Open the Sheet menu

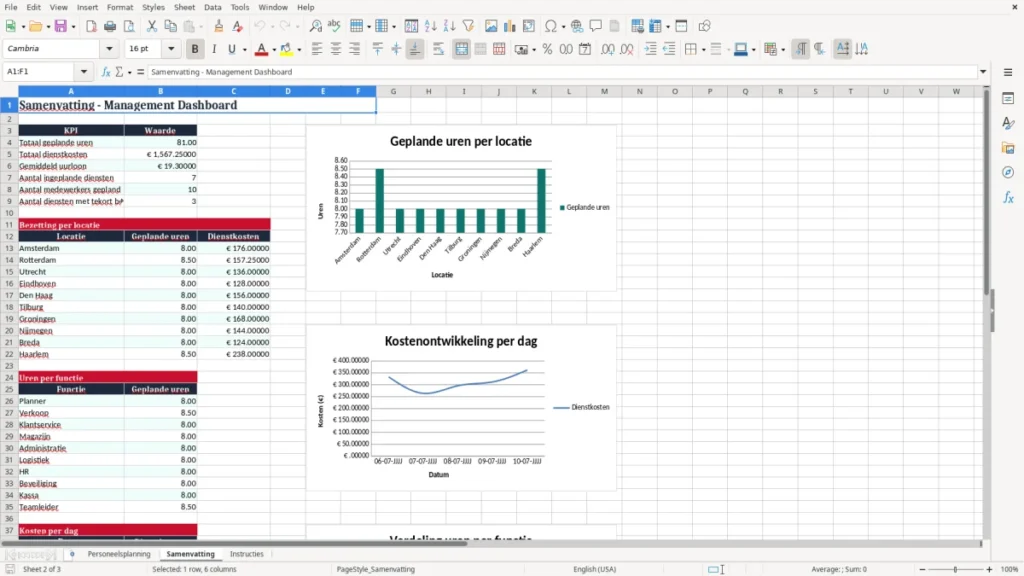coord(184,7)
